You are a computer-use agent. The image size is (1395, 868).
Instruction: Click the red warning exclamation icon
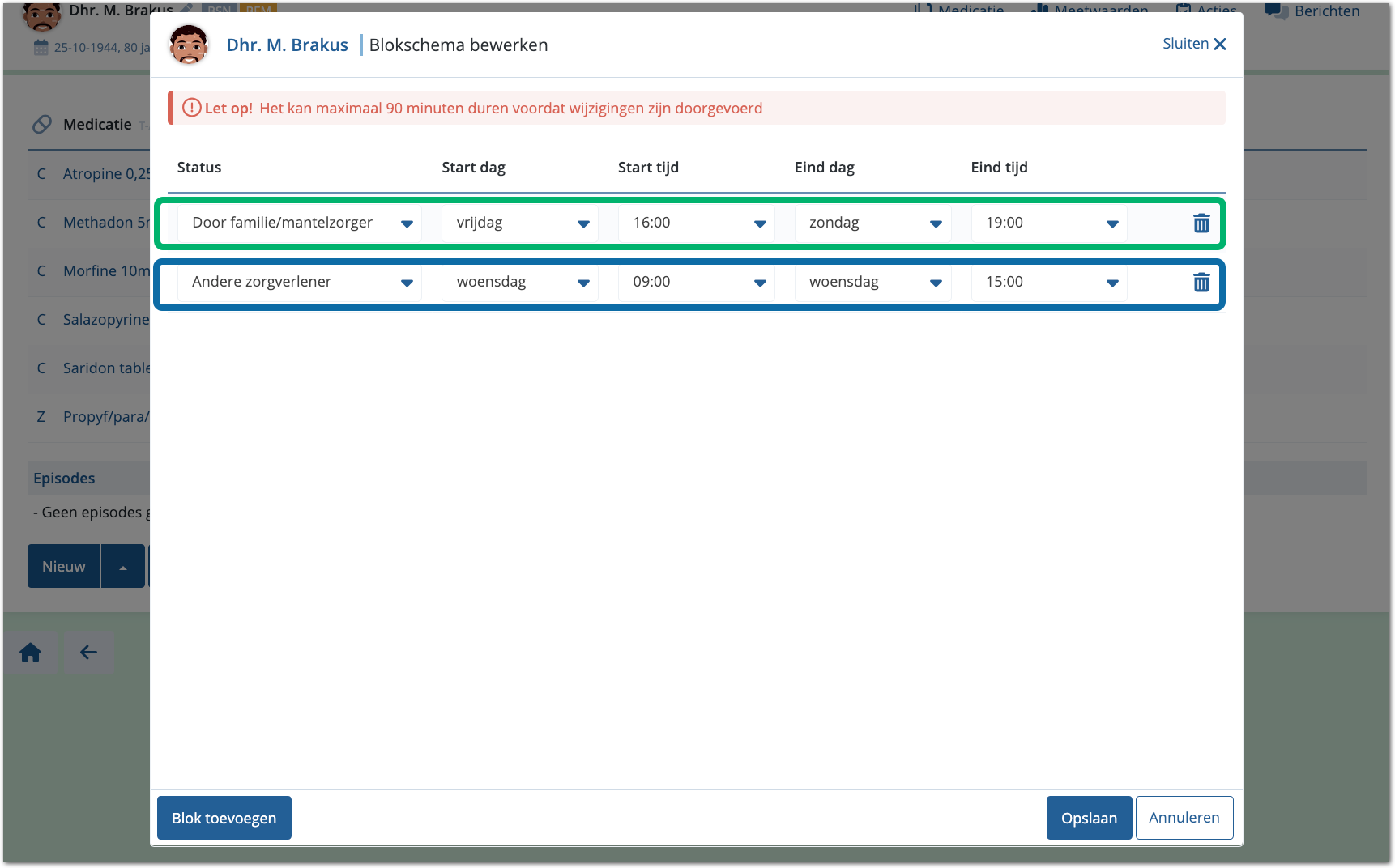click(191, 108)
